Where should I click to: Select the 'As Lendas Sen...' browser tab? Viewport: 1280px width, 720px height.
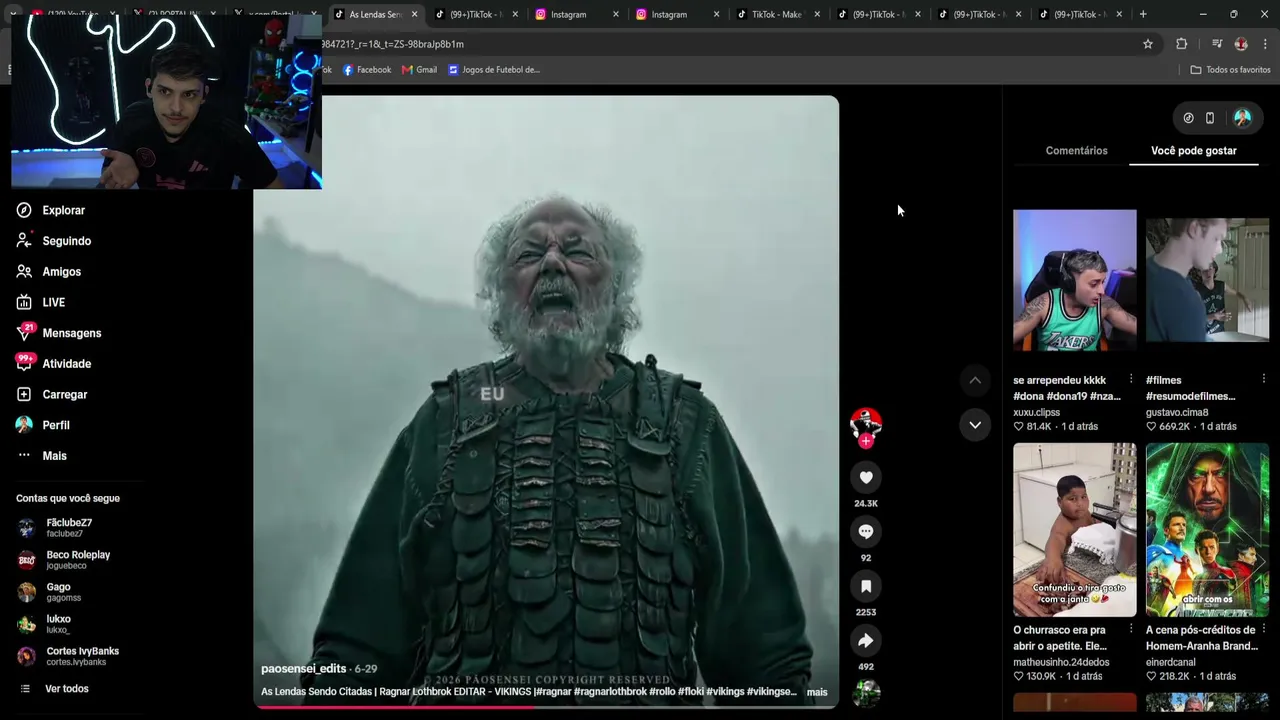click(374, 14)
